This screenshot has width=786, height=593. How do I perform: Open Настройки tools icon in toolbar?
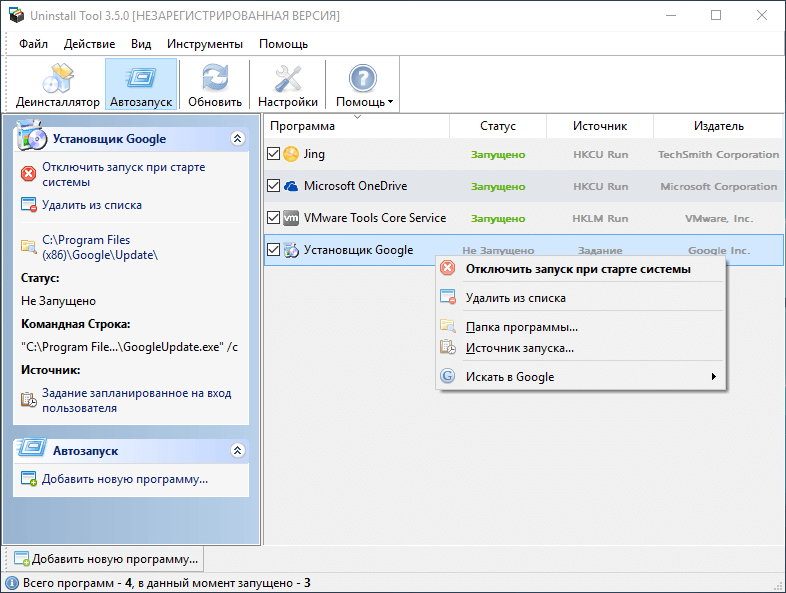click(288, 78)
